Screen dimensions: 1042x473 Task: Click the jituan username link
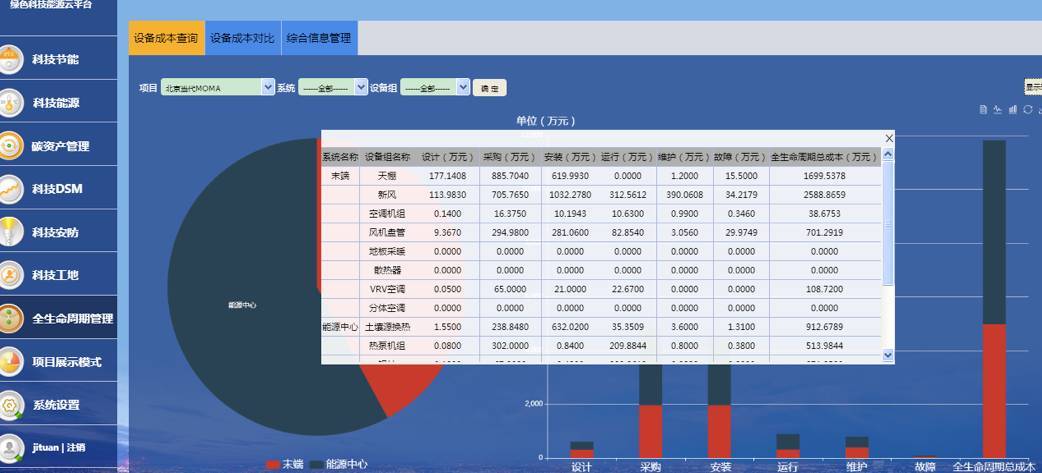pos(45,448)
